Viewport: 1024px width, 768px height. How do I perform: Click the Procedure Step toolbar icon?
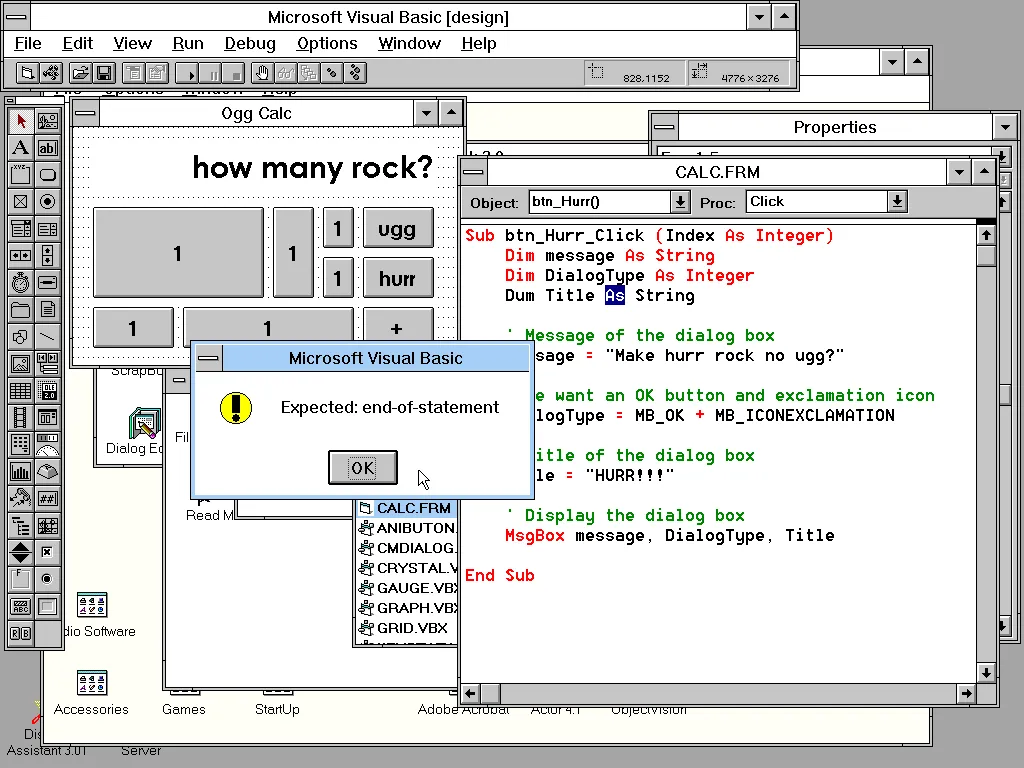(x=355, y=72)
